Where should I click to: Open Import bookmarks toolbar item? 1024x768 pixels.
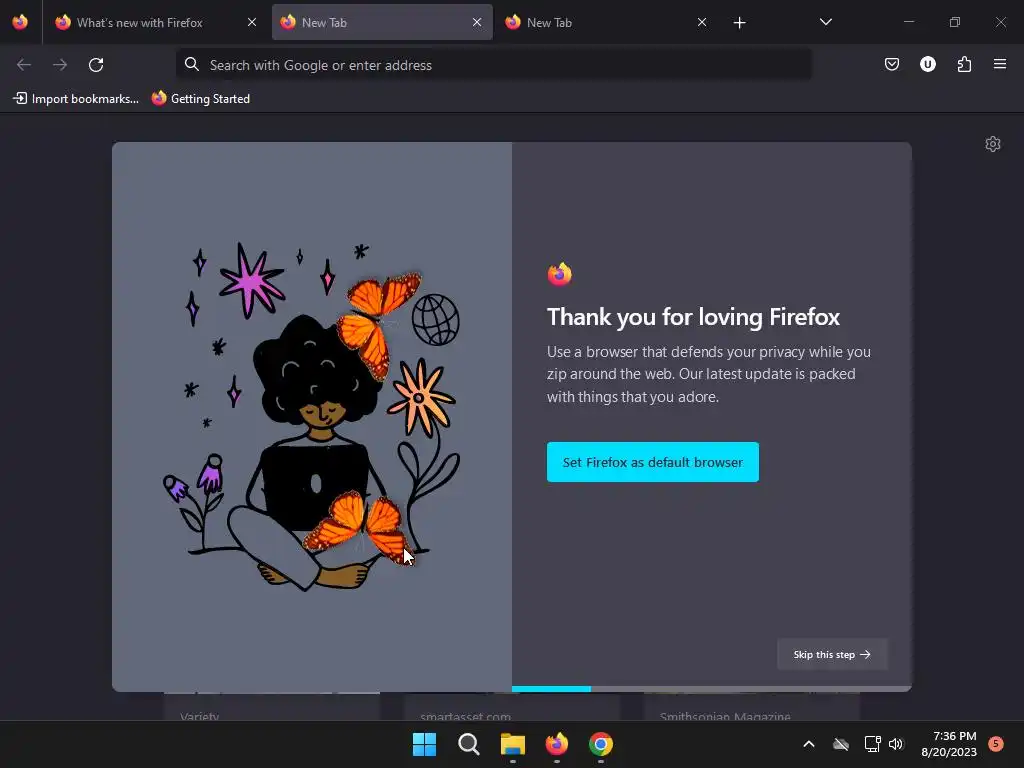click(x=76, y=99)
